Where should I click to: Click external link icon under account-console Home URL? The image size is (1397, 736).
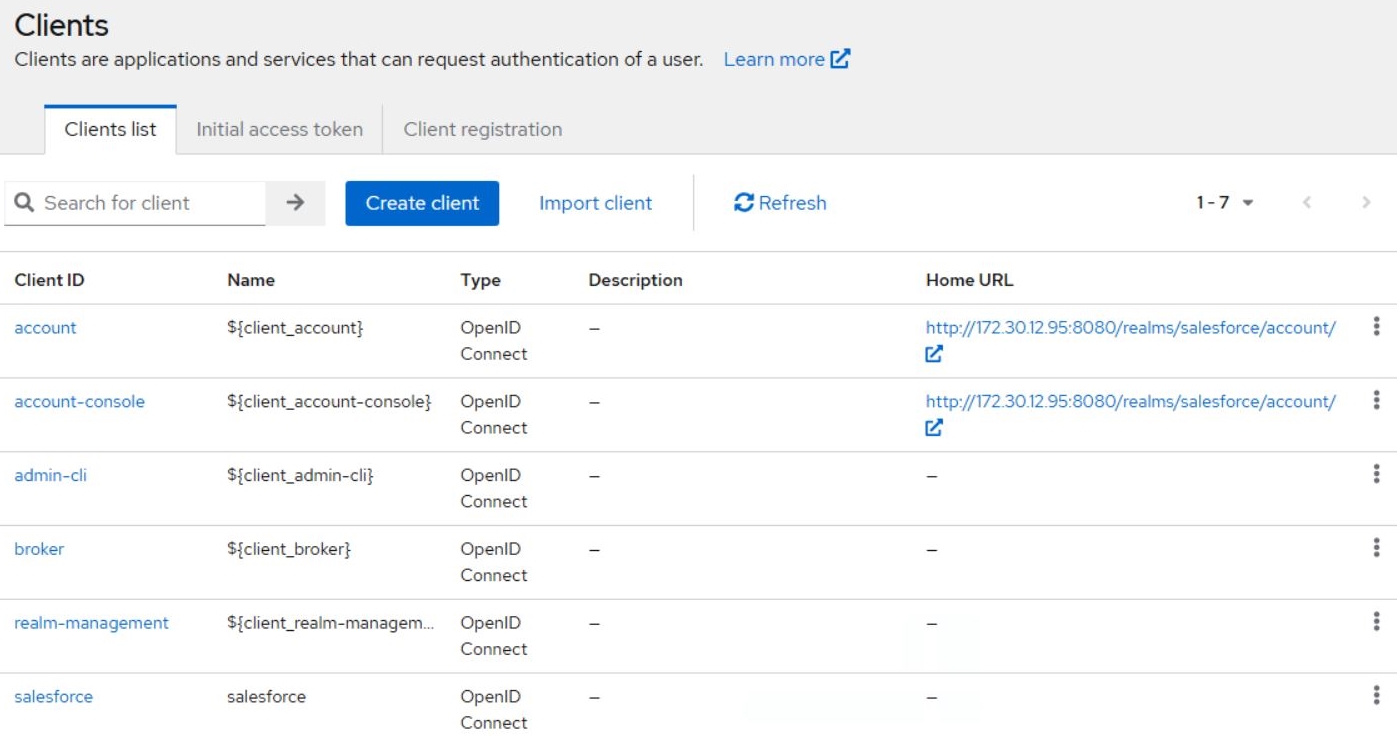pos(934,428)
